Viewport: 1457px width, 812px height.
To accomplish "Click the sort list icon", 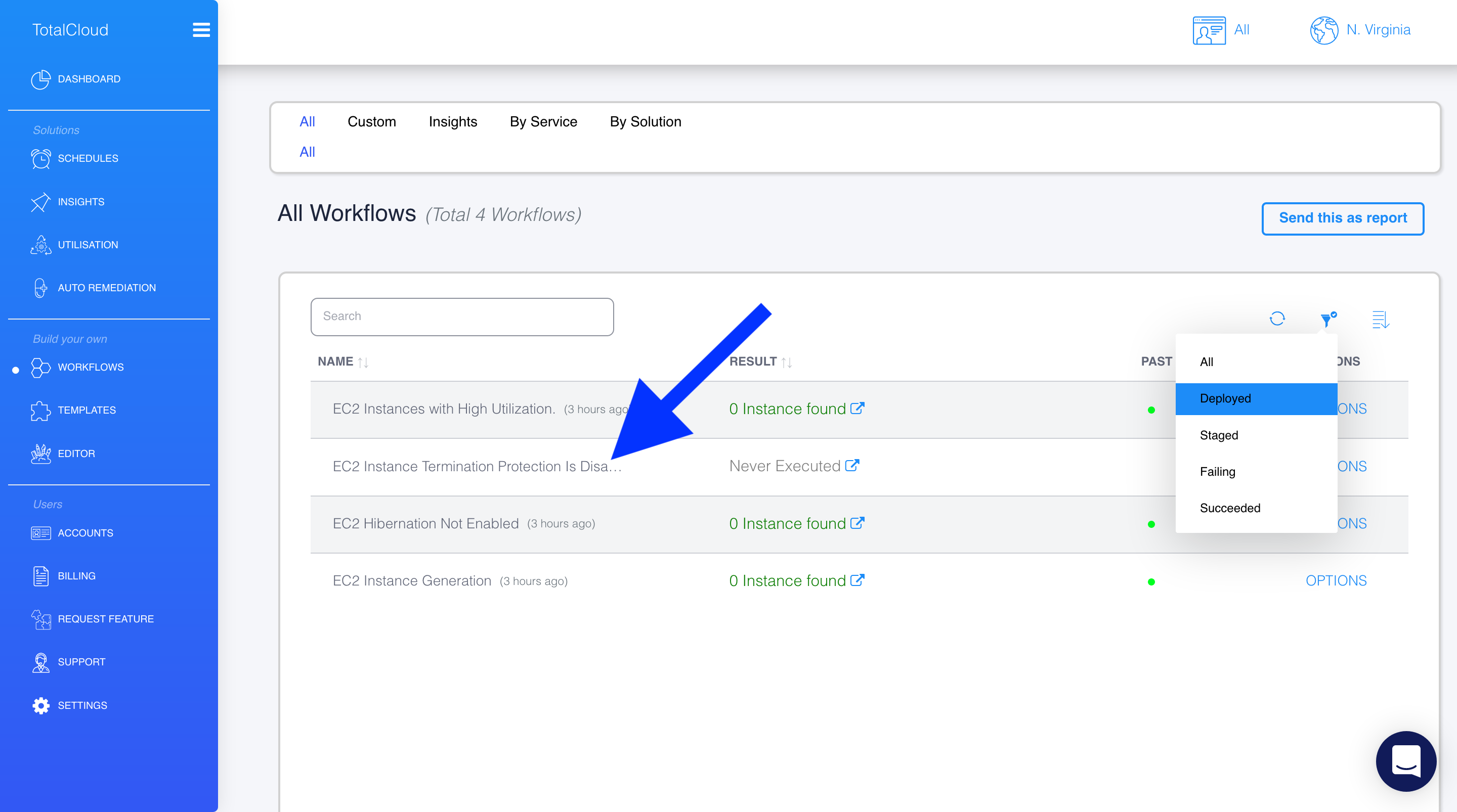I will (1380, 320).
